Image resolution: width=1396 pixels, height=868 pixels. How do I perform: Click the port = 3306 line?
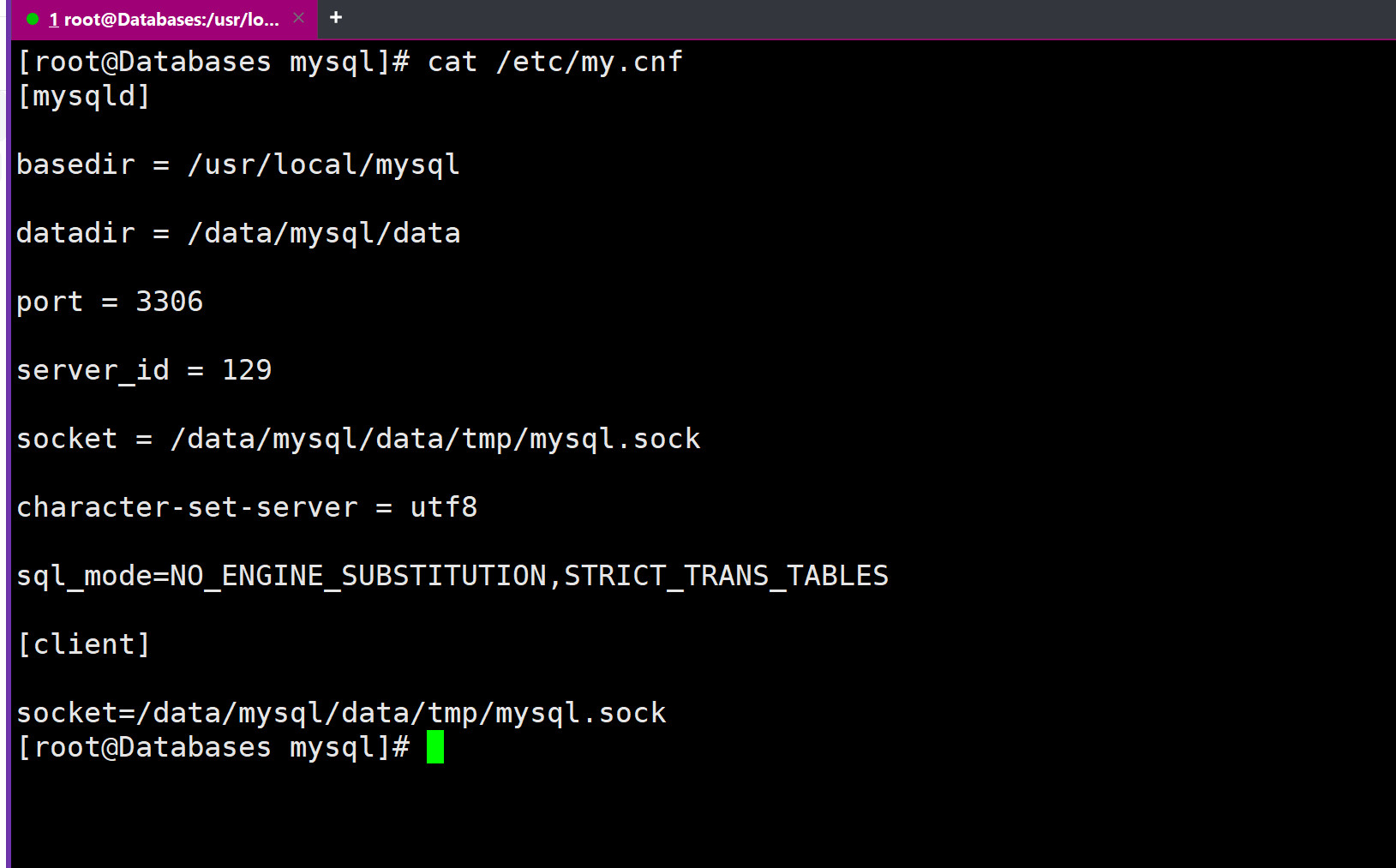pyautogui.click(x=110, y=302)
